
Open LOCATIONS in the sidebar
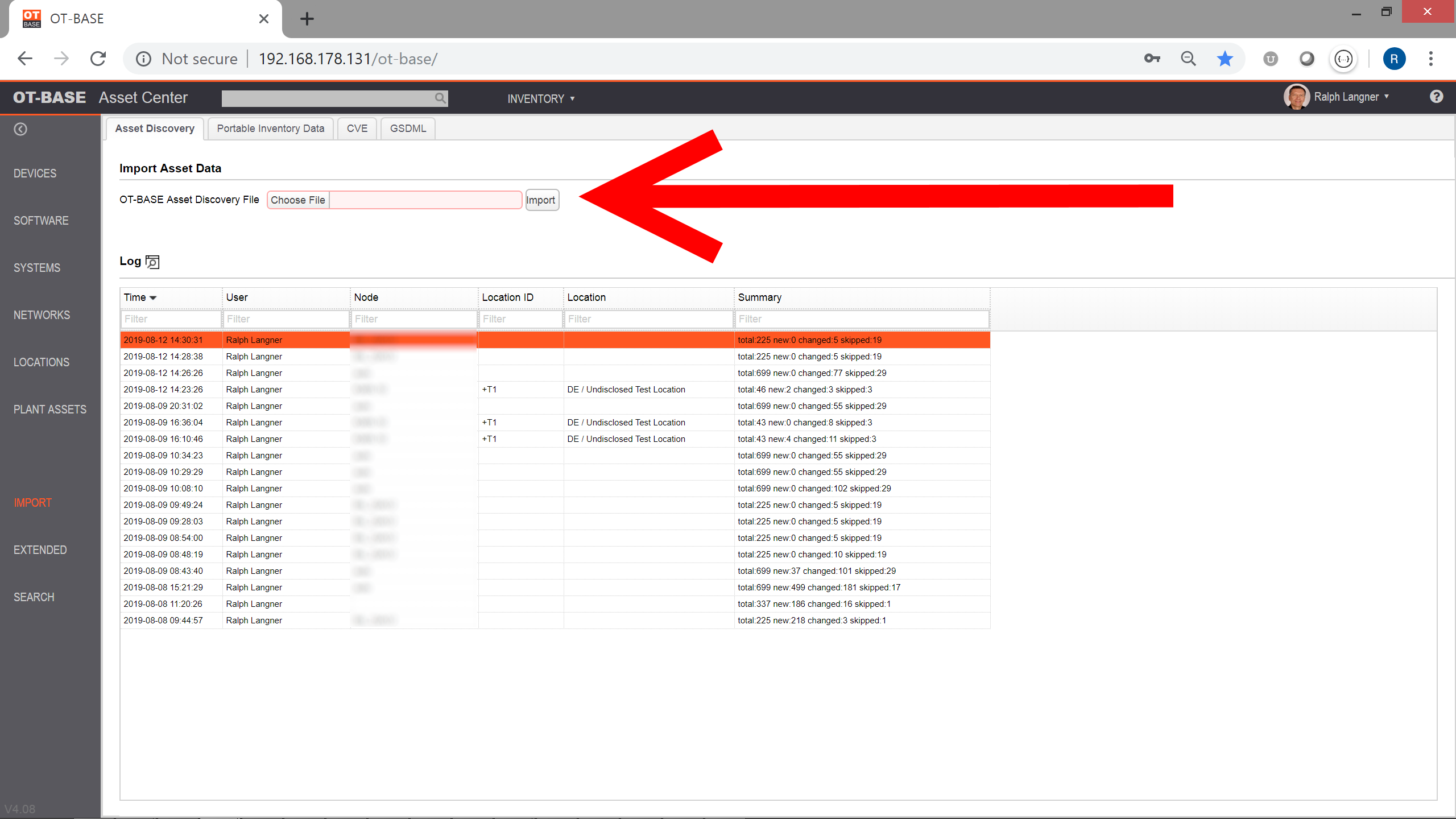42,362
